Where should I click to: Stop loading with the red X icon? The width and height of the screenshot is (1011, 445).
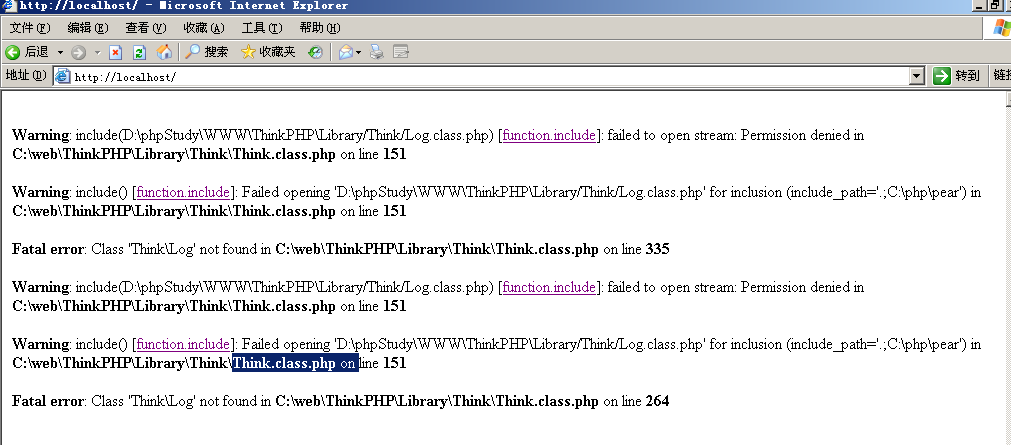pyautogui.click(x=115, y=52)
